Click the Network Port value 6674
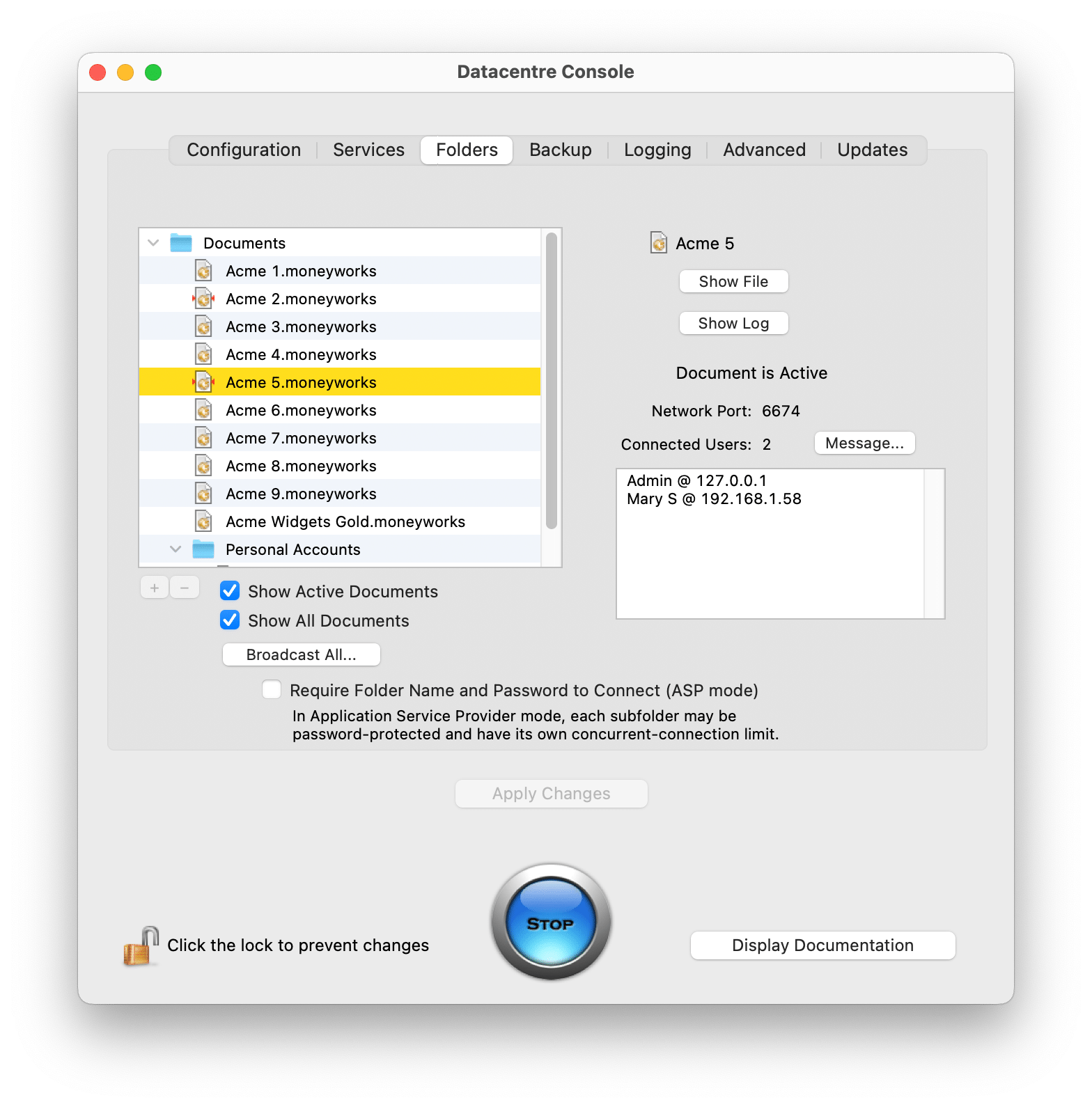1092x1107 pixels. [x=781, y=411]
